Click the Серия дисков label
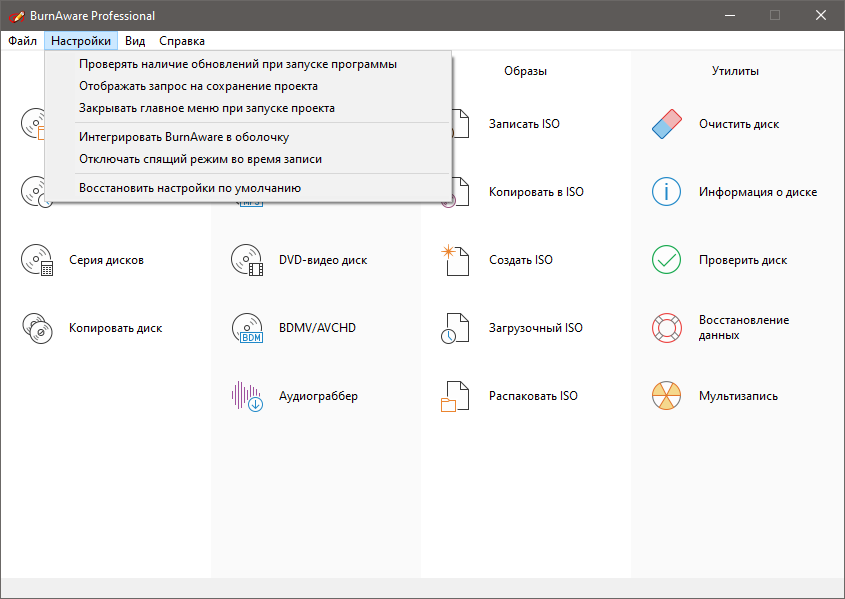 pos(106,260)
